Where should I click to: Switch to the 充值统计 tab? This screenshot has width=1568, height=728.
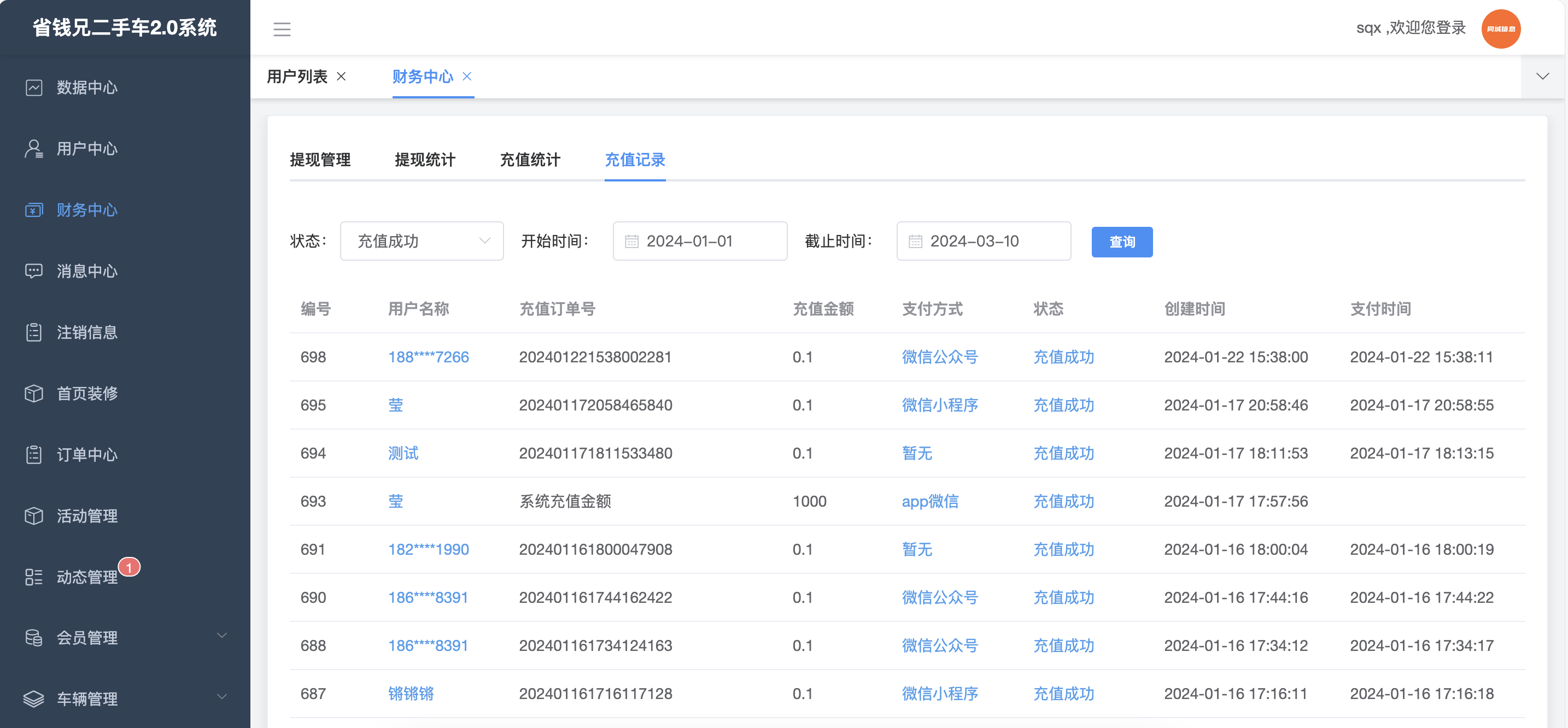530,160
